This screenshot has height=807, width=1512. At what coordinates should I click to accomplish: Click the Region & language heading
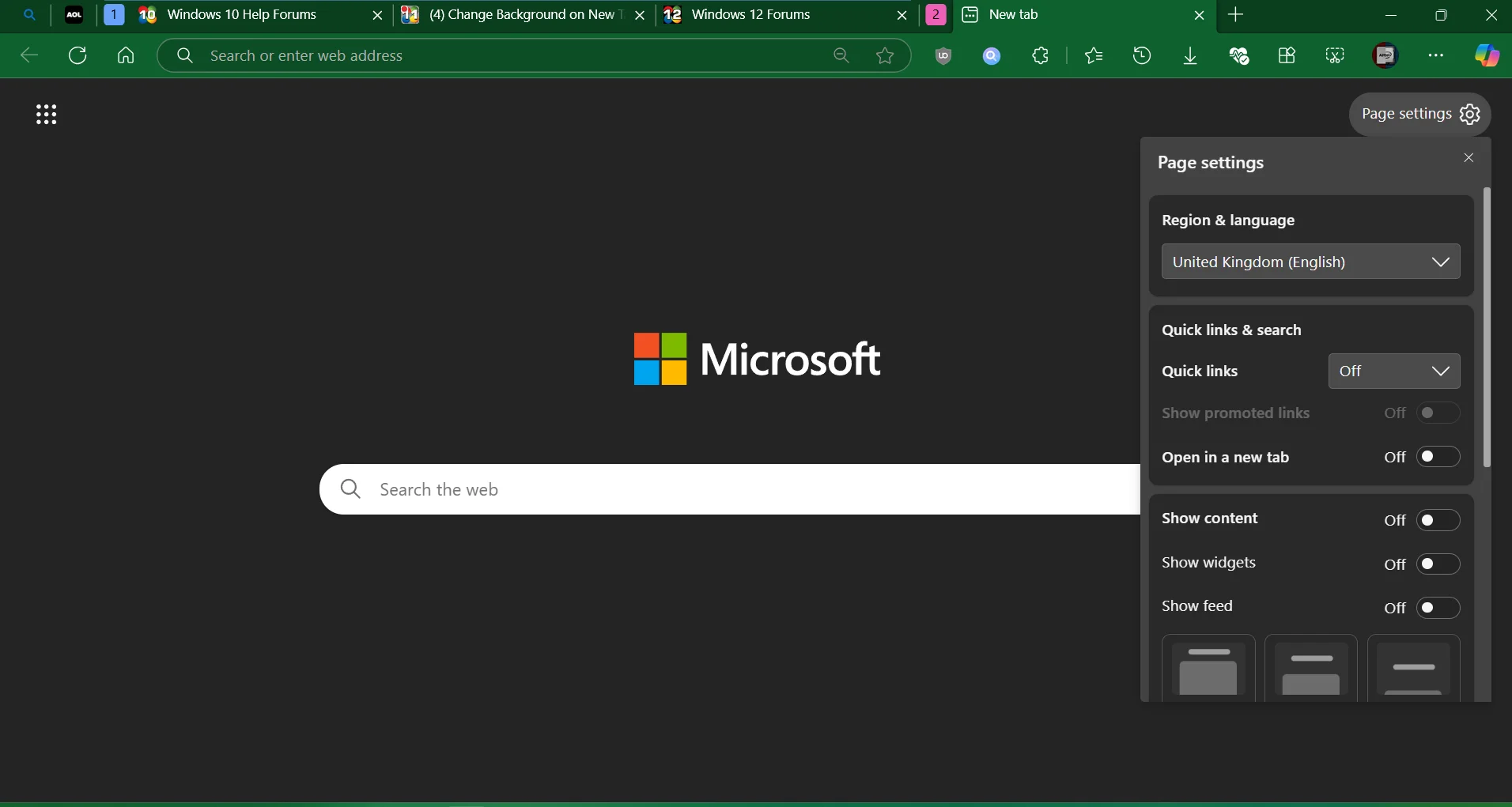pos(1228,221)
